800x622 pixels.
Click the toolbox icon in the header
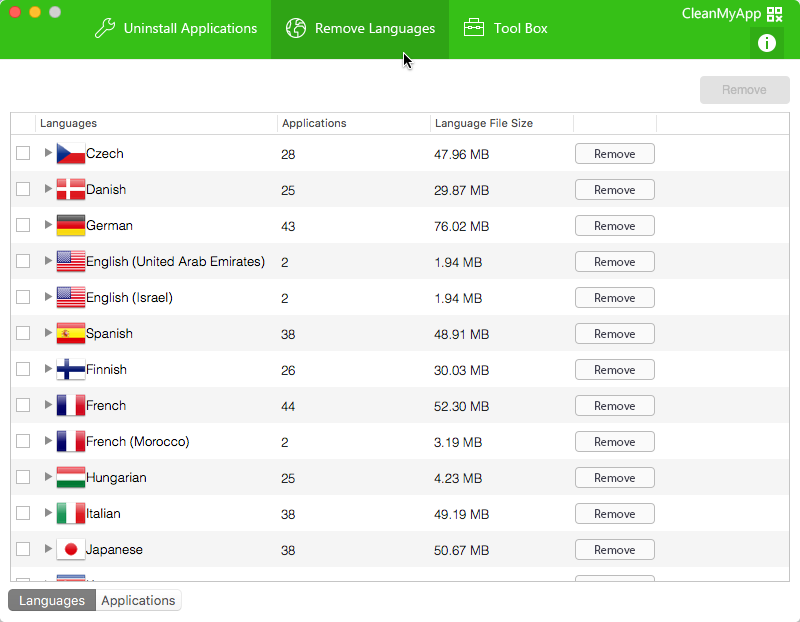474,28
